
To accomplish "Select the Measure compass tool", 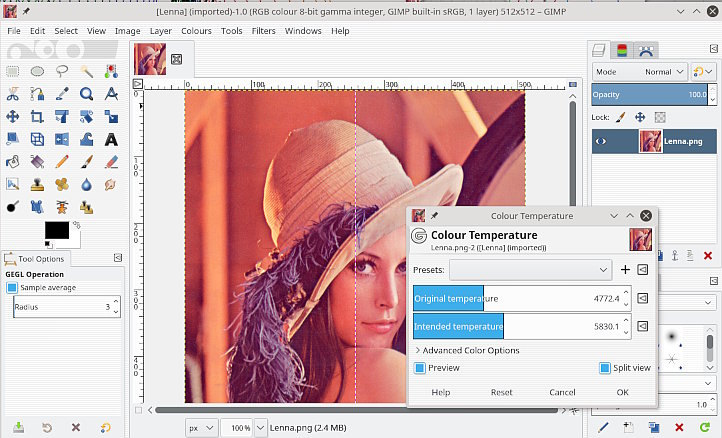I will pyautogui.click(x=111, y=94).
